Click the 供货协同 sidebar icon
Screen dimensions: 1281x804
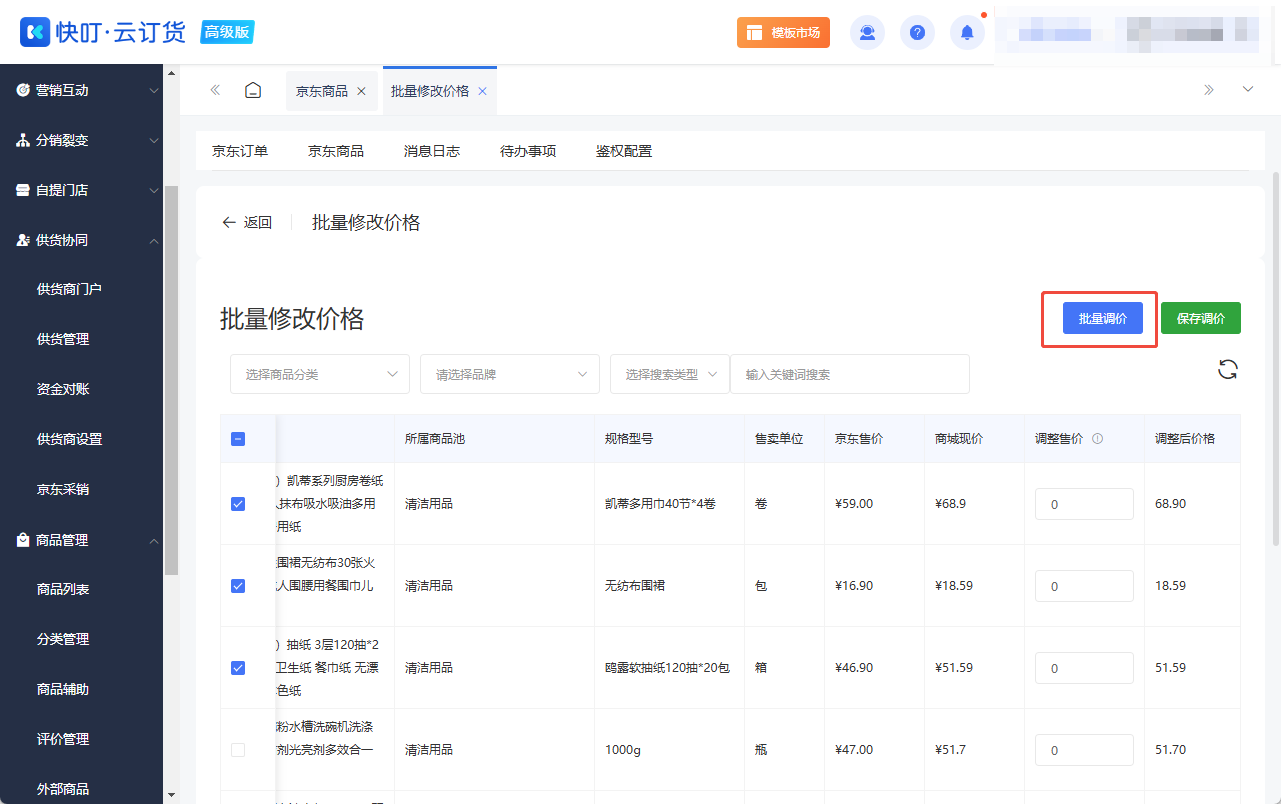click(x=23, y=240)
